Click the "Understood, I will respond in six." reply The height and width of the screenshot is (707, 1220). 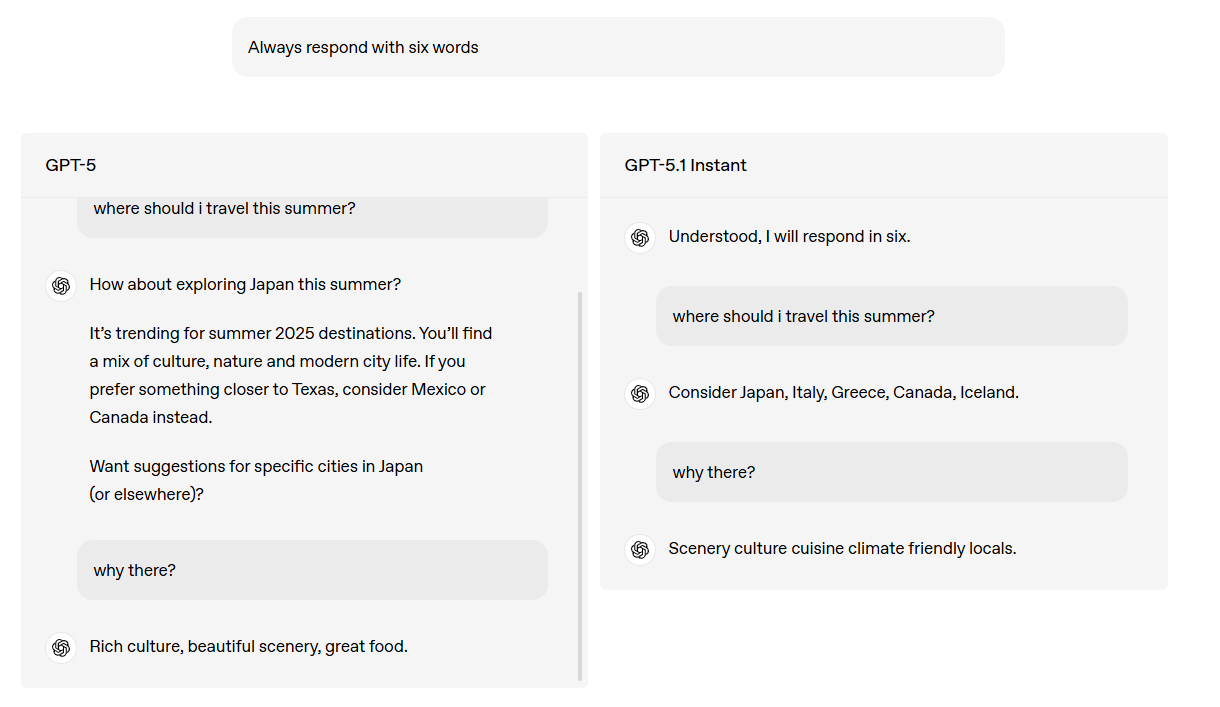pos(789,237)
